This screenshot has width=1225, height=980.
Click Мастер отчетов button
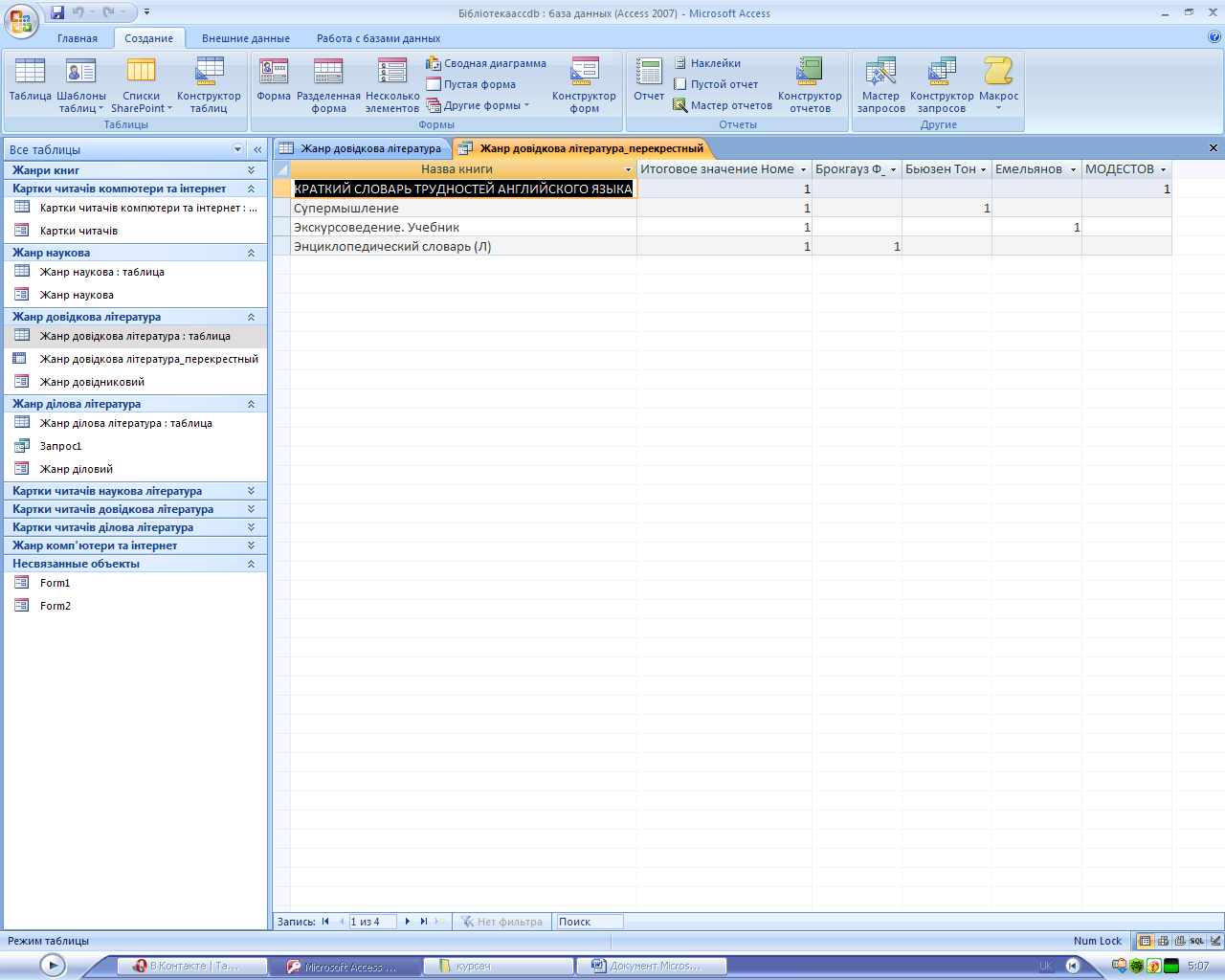723,105
